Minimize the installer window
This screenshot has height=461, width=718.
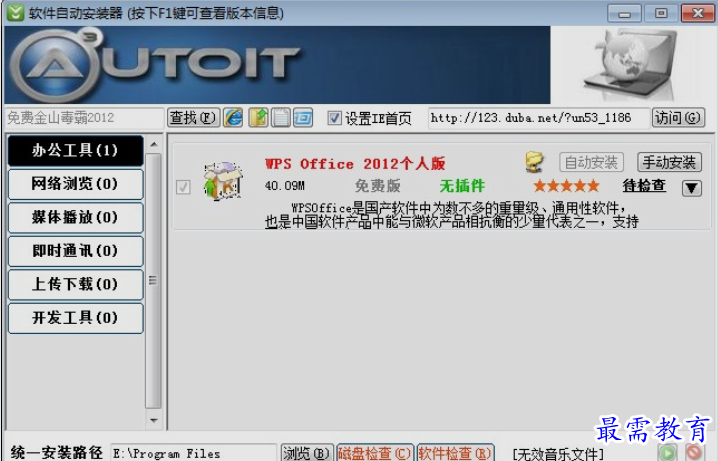click(624, 13)
